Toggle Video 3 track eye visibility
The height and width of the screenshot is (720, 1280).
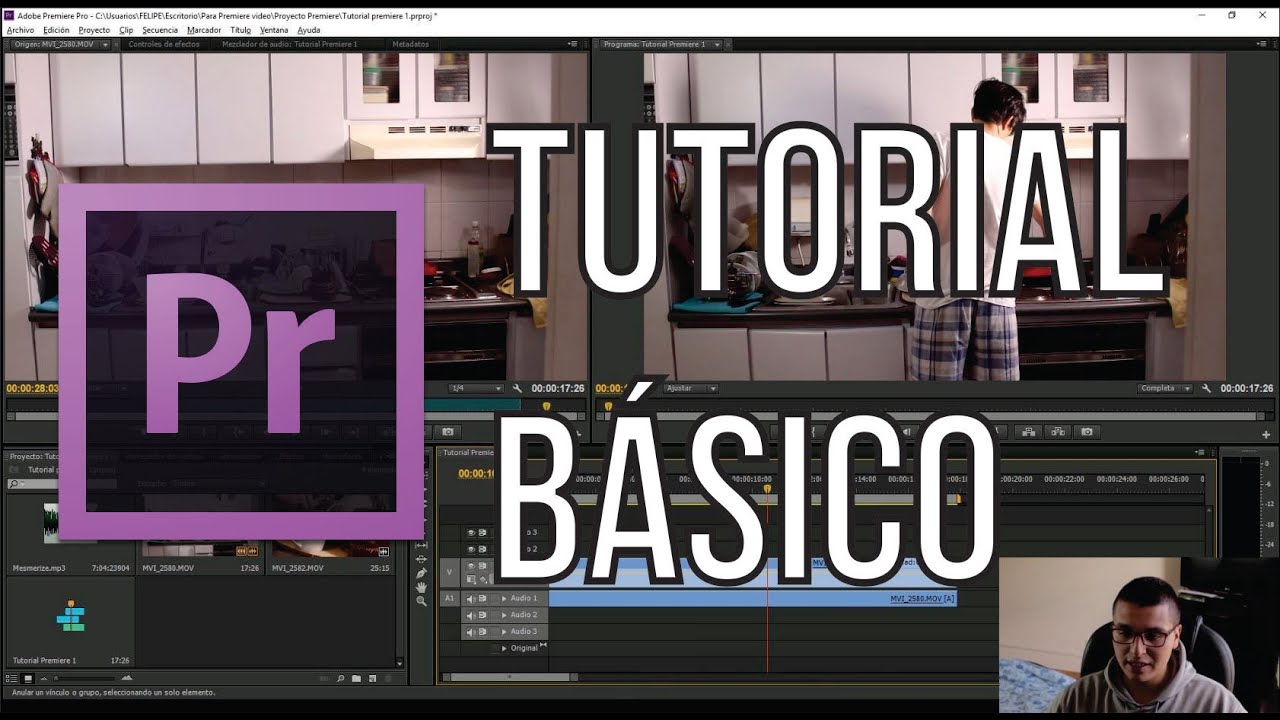[471, 532]
